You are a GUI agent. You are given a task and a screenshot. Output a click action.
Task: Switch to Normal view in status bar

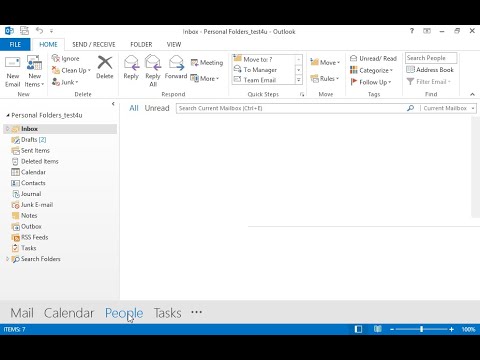tap(358, 329)
